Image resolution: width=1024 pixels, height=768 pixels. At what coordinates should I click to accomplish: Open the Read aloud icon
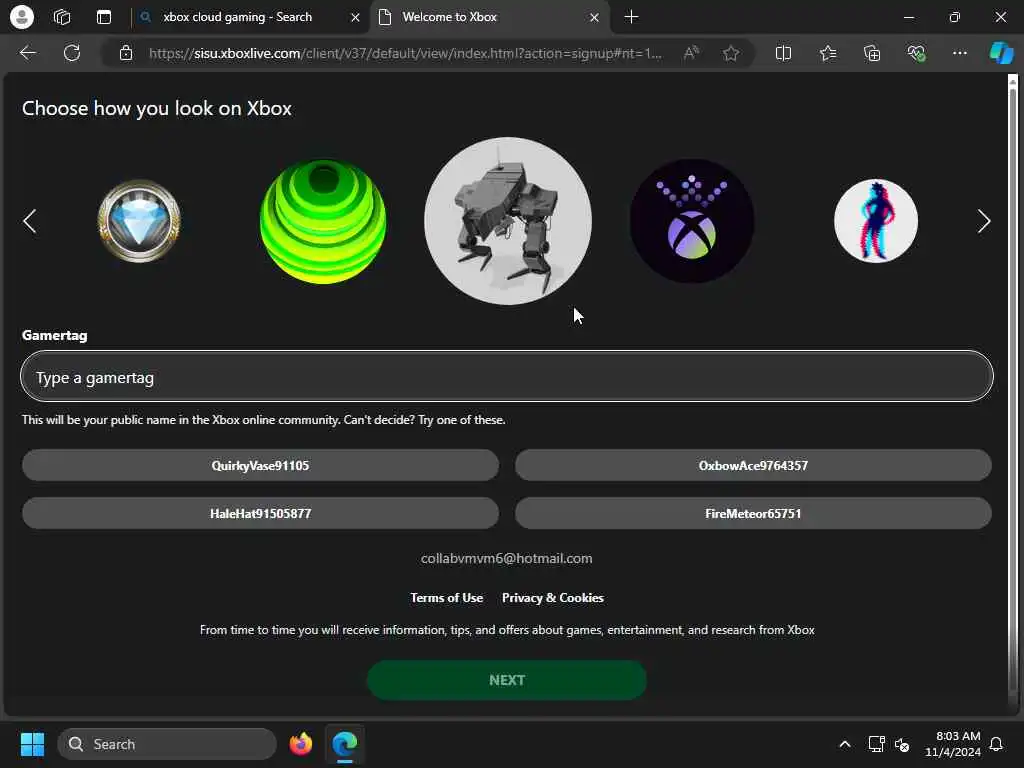pyautogui.click(x=691, y=53)
